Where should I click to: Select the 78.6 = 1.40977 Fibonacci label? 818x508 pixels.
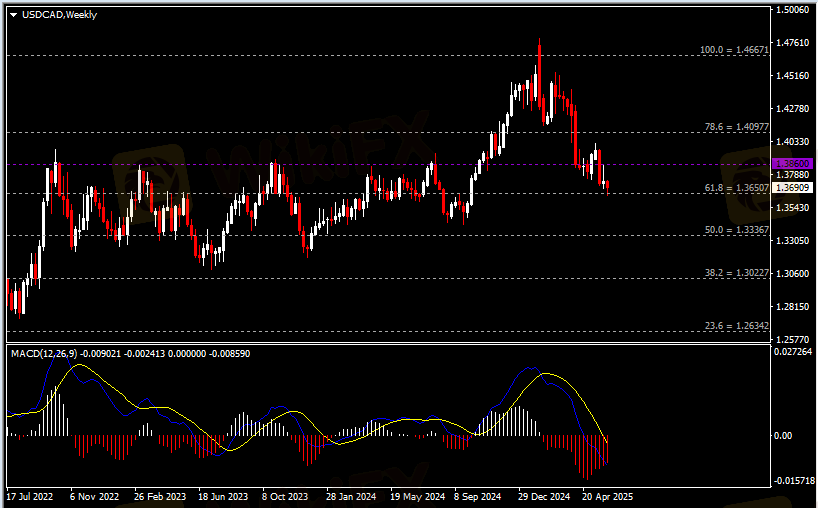tap(737, 127)
